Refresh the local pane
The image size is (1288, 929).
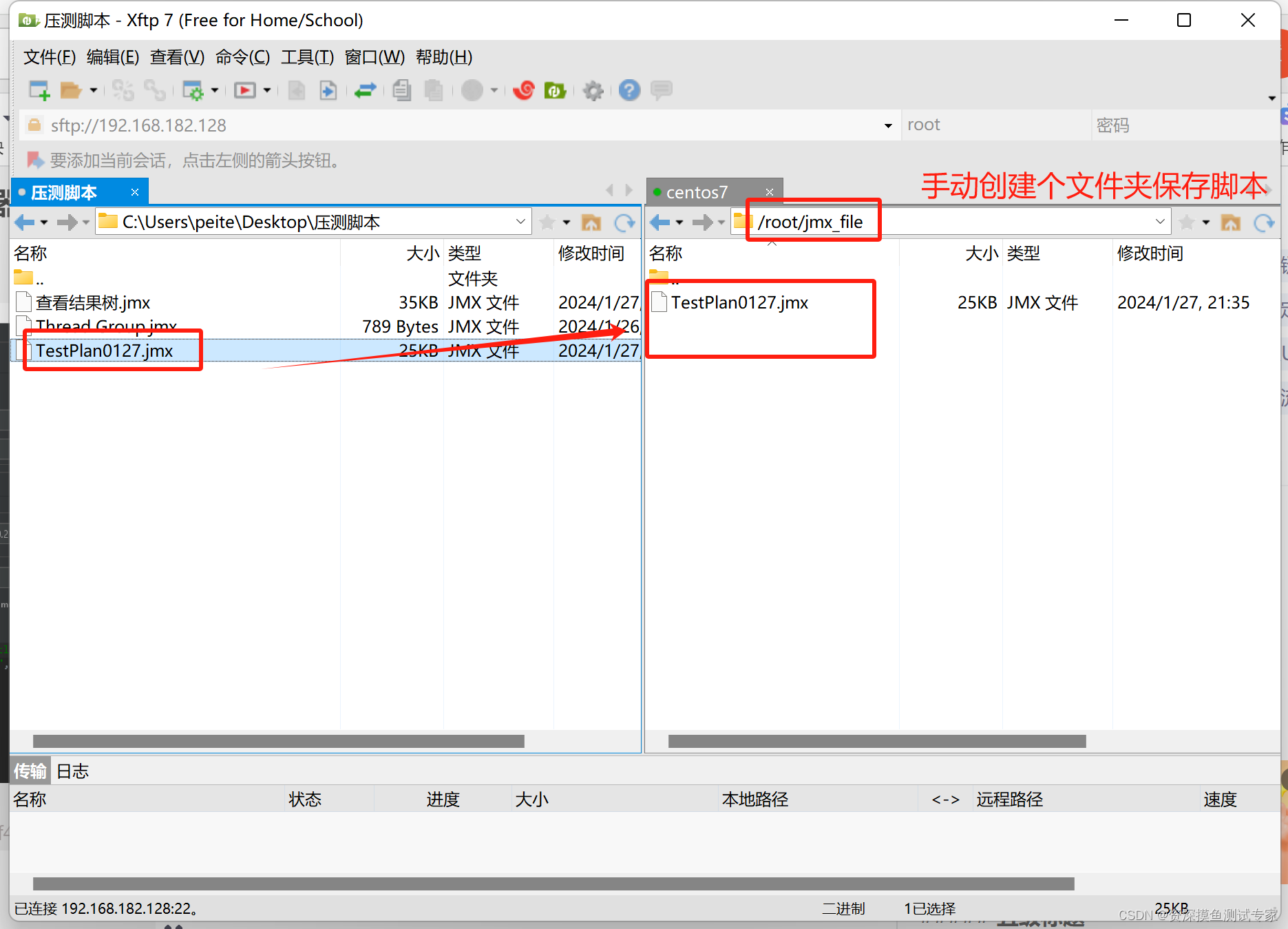tap(624, 222)
